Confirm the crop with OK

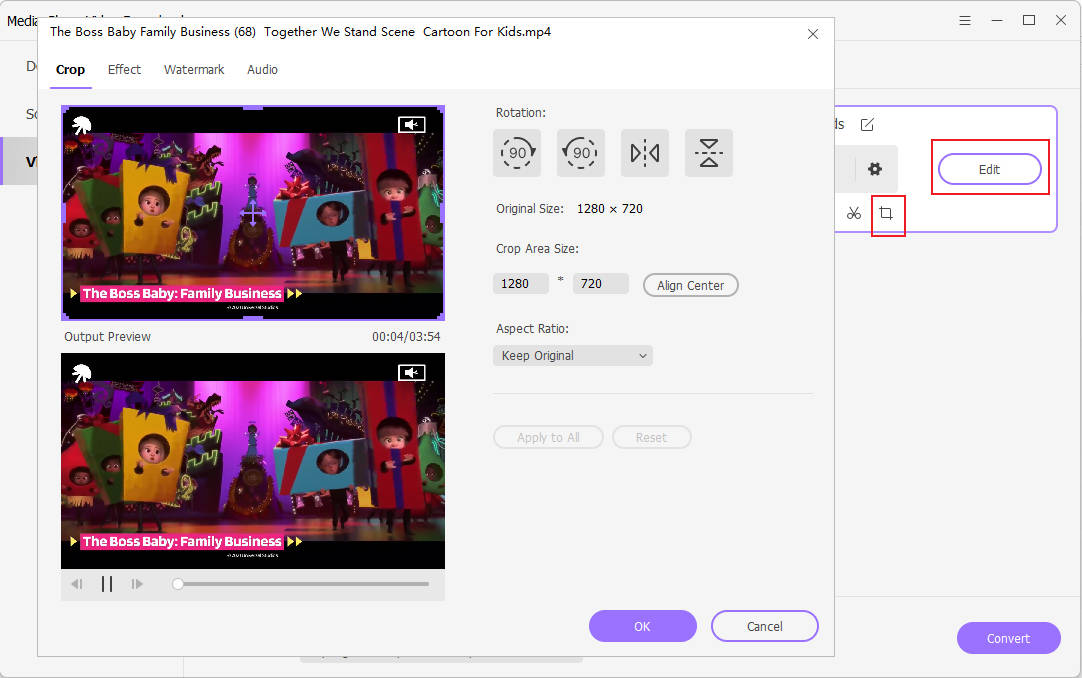click(642, 626)
